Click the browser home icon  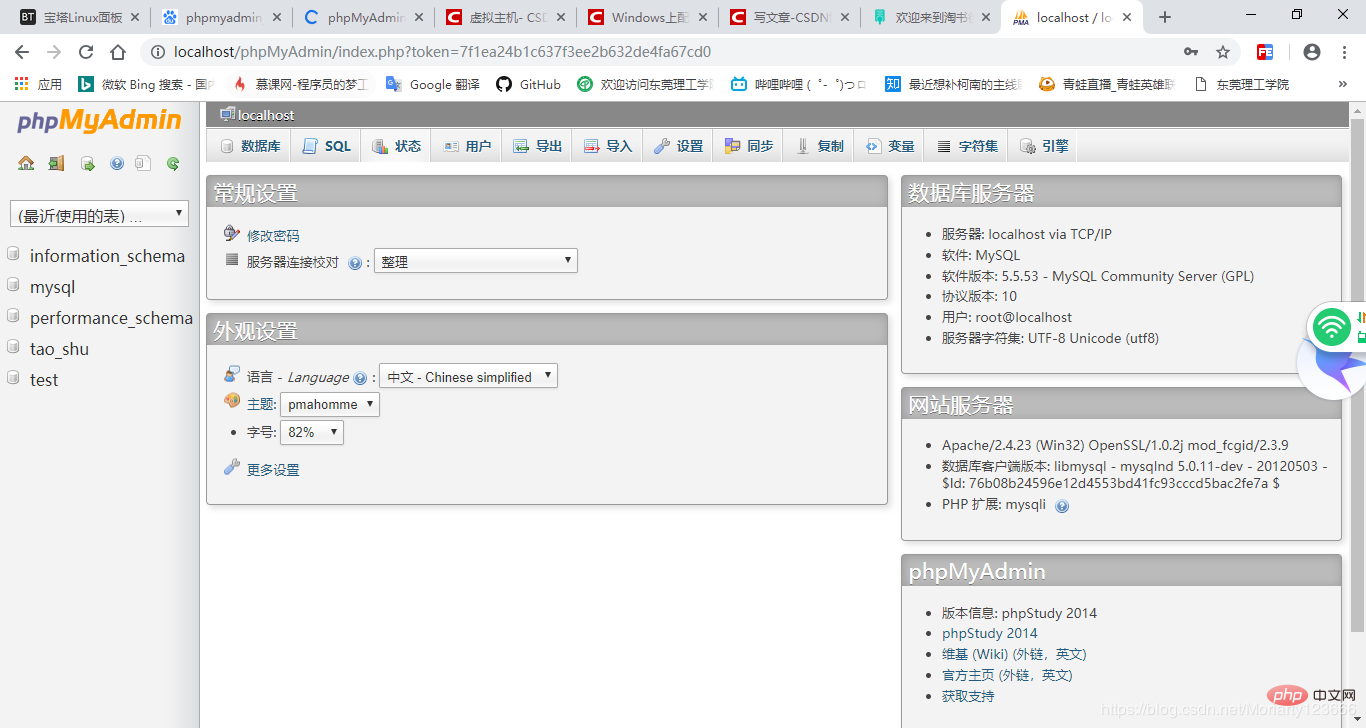click(118, 52)
